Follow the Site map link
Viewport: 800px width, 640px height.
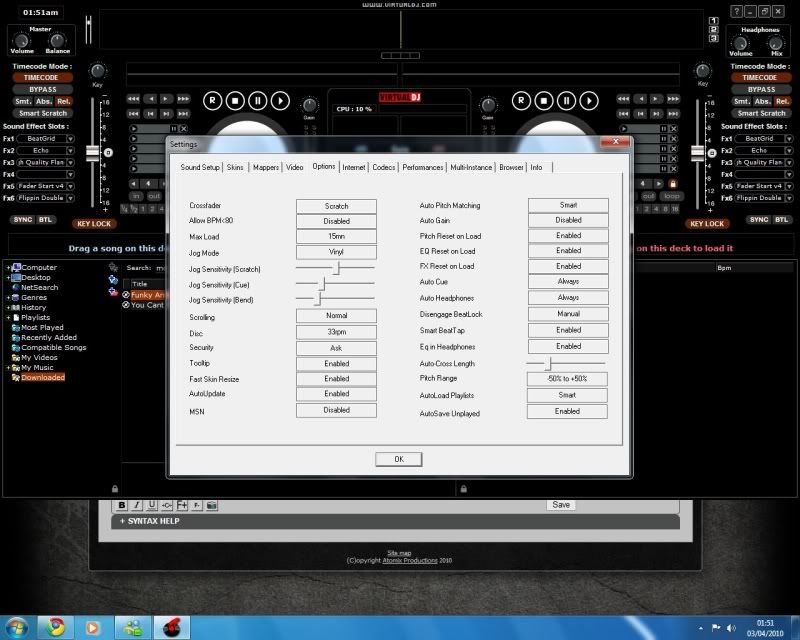tap(399, 553)
